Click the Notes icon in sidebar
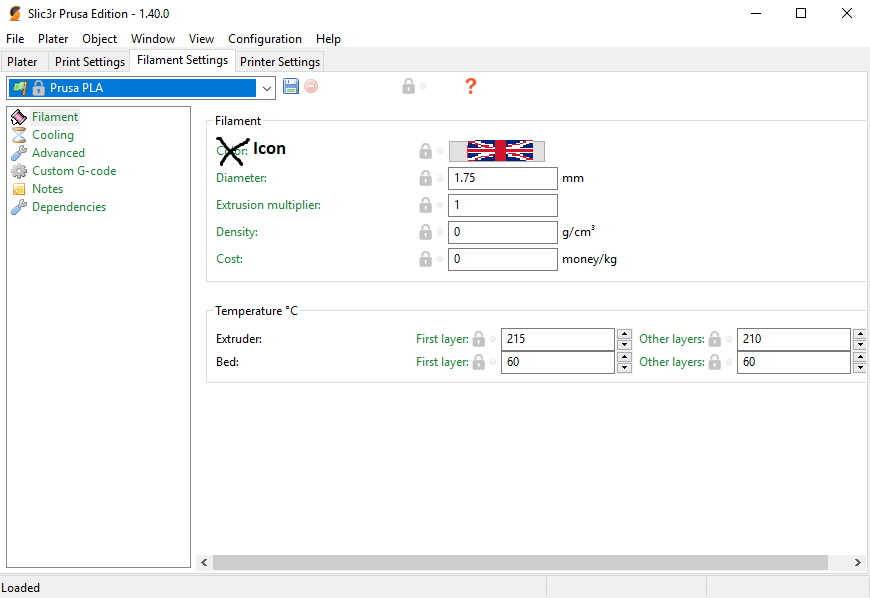The width and height of the screenshot is (870, 598). pos(19,189)
